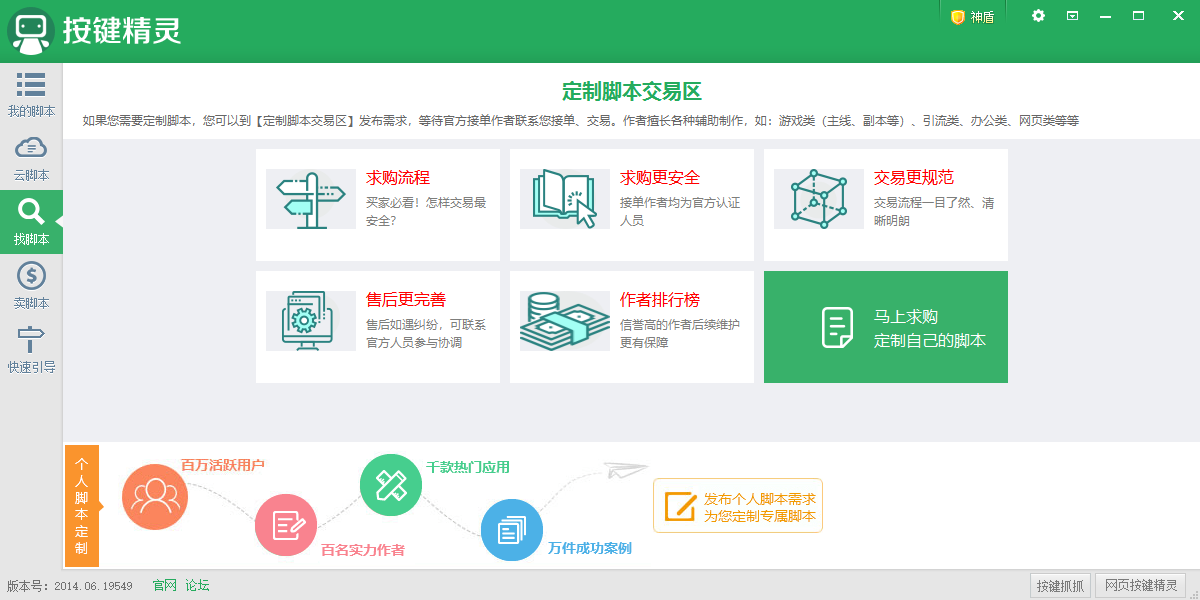
Task: Click 按键精灵 title text
Action: pos(122,30)
